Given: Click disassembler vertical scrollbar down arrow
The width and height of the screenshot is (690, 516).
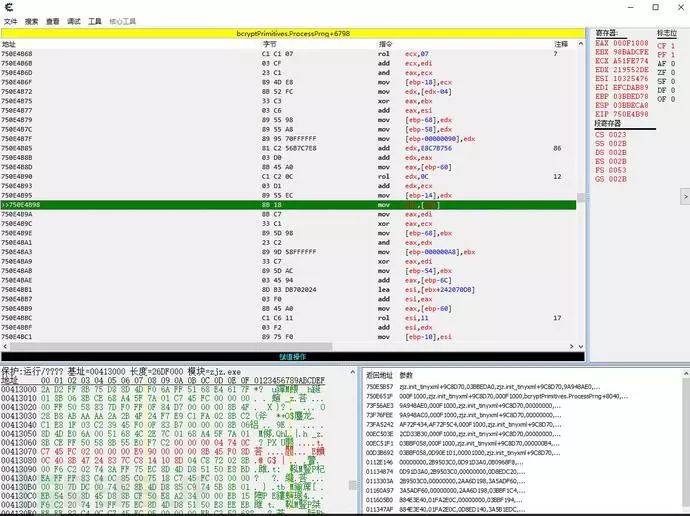Looking at the screenshot, I should 580,347.
